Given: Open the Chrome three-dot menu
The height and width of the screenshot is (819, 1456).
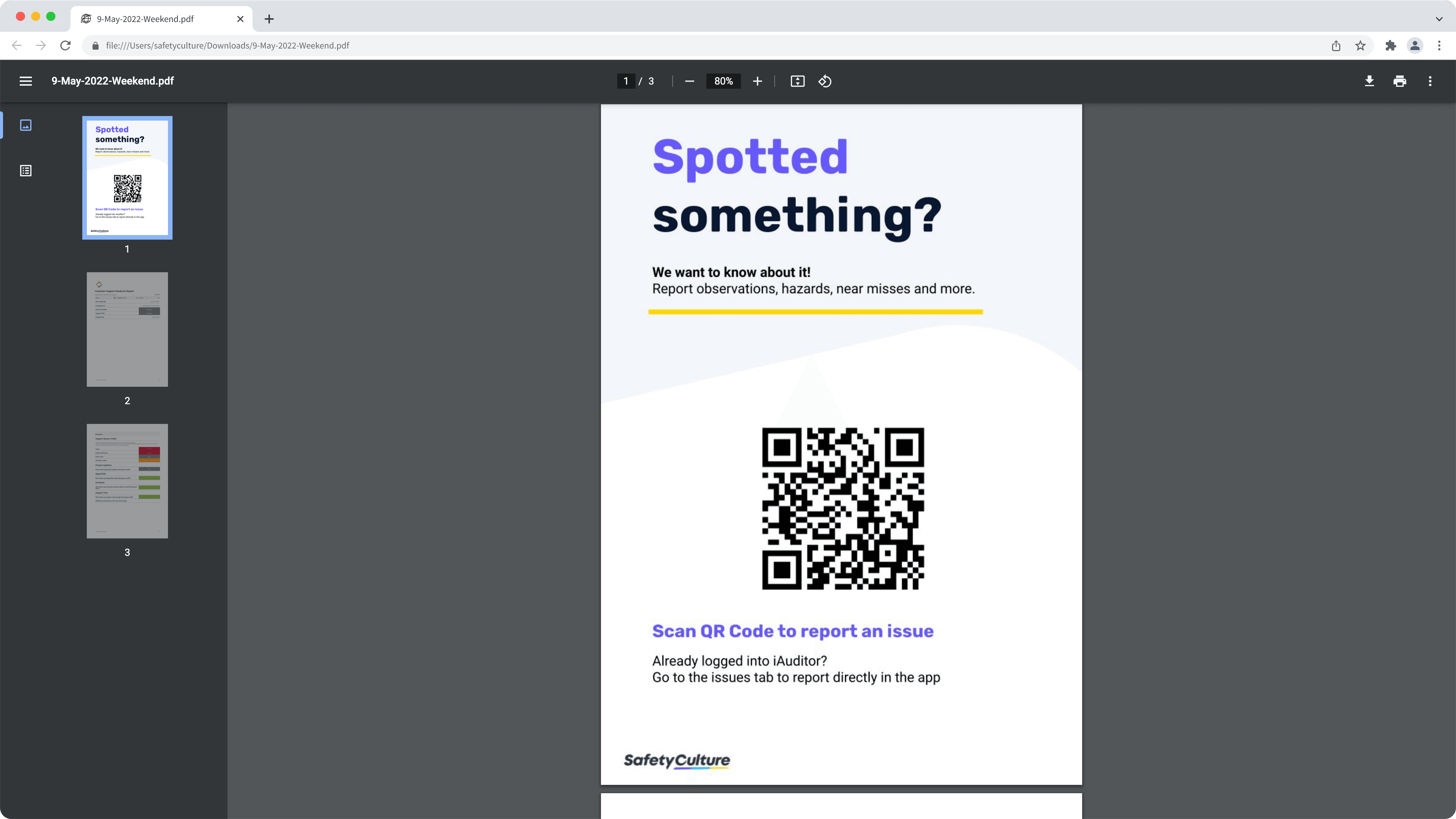Looking at the screenshot, I should pyautogui.click(x=1439, y=45).
